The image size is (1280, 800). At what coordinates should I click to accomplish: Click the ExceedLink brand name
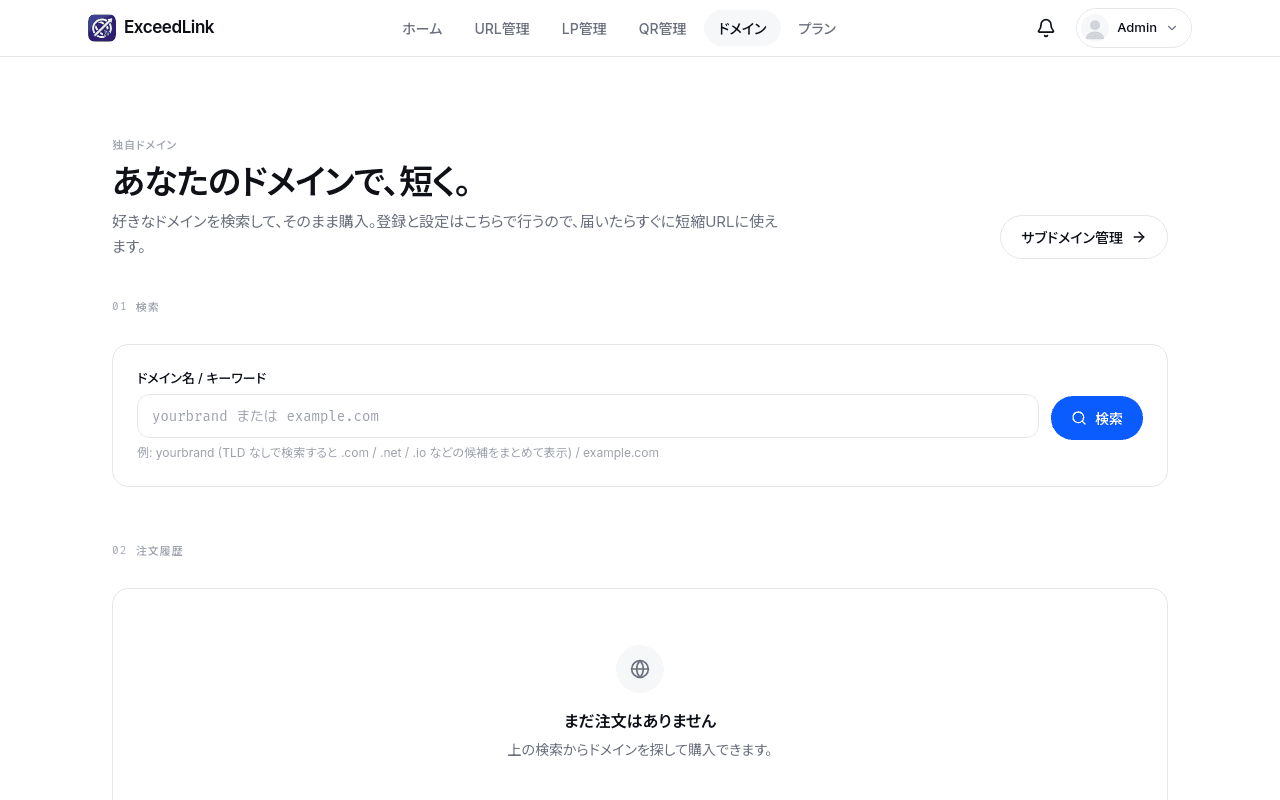tap(169, 28)
